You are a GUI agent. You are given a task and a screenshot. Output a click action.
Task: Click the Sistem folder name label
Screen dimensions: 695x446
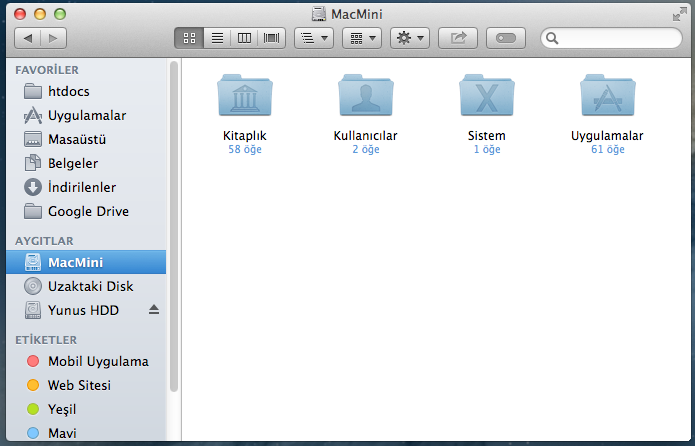487,136
